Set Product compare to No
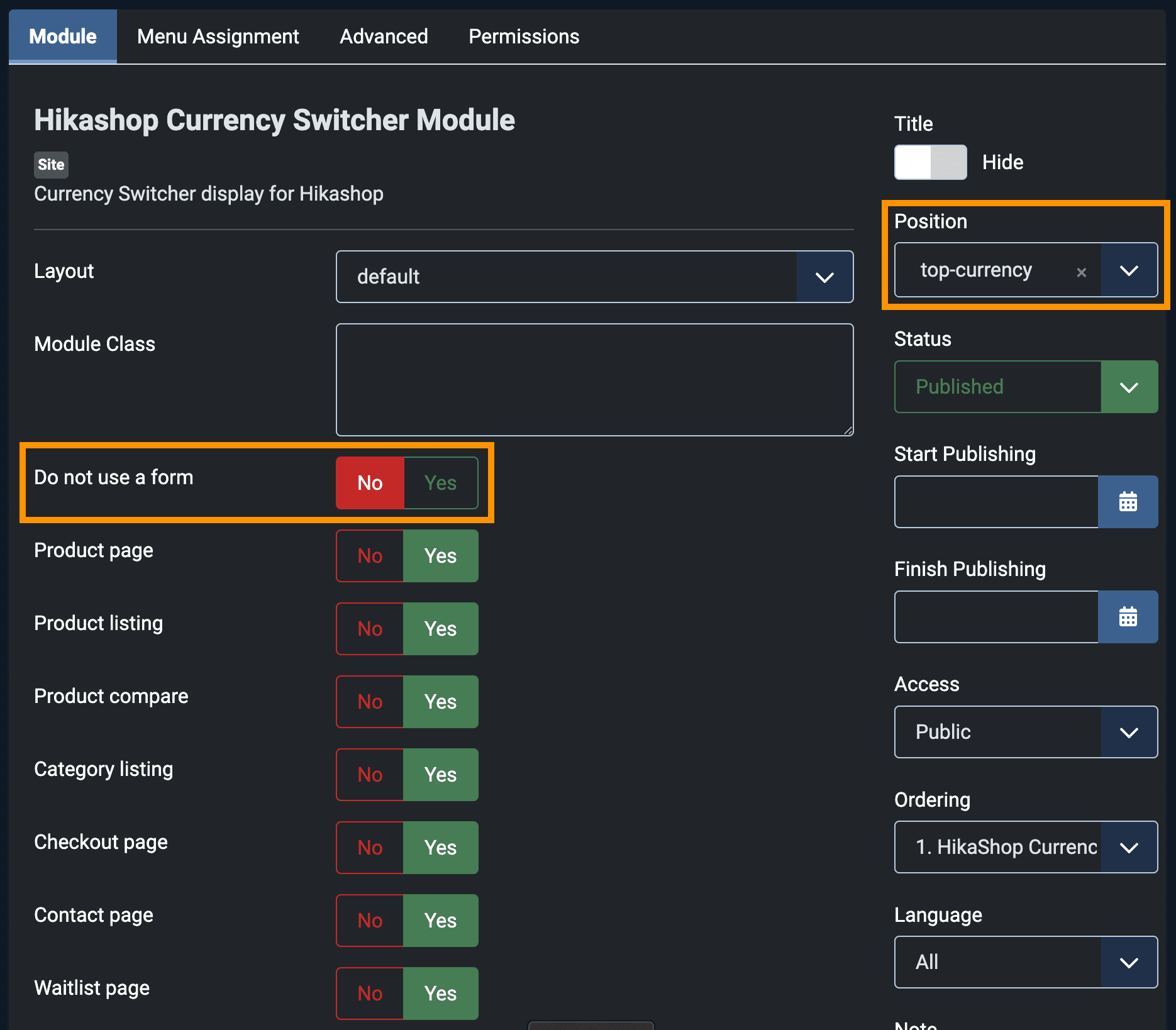 370,702
